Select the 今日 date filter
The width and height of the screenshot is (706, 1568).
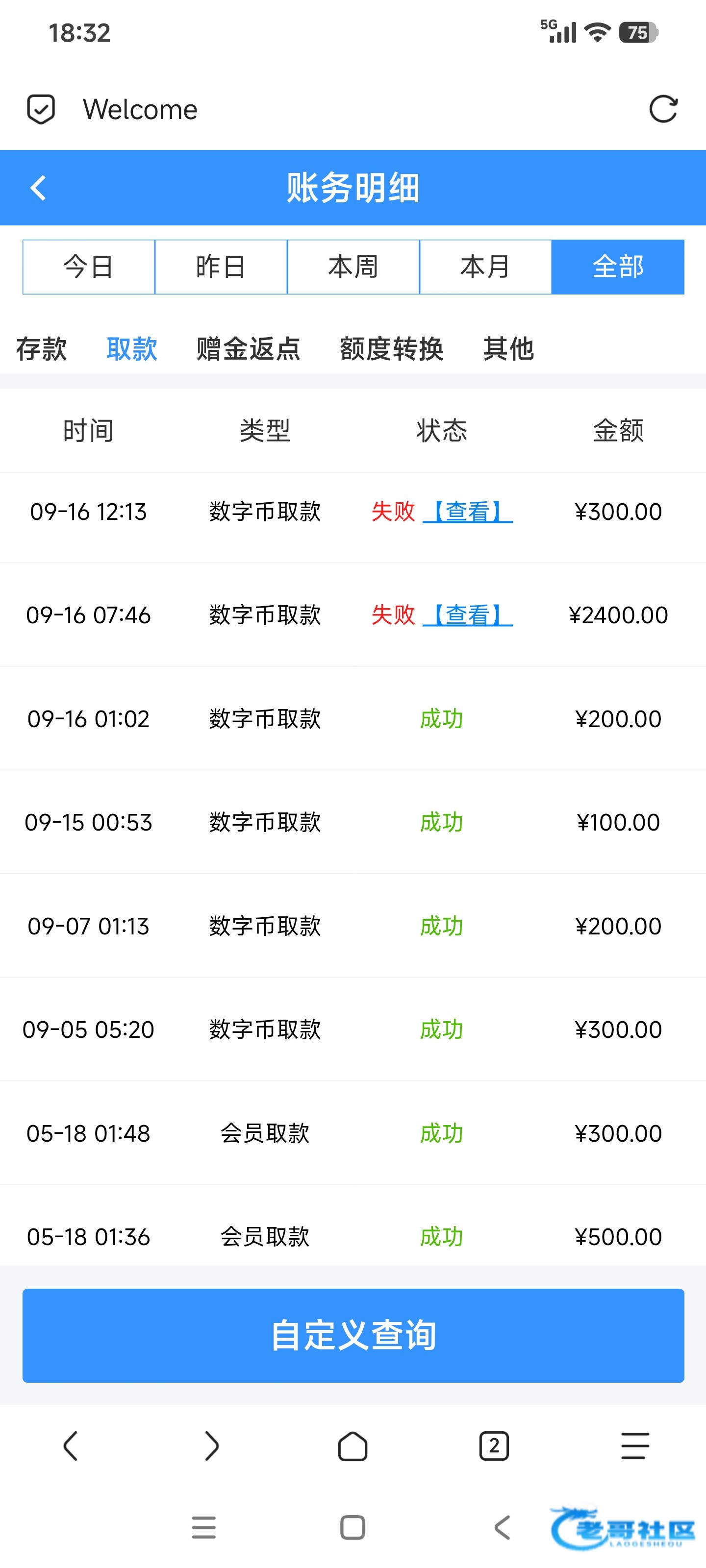point(89,267)
